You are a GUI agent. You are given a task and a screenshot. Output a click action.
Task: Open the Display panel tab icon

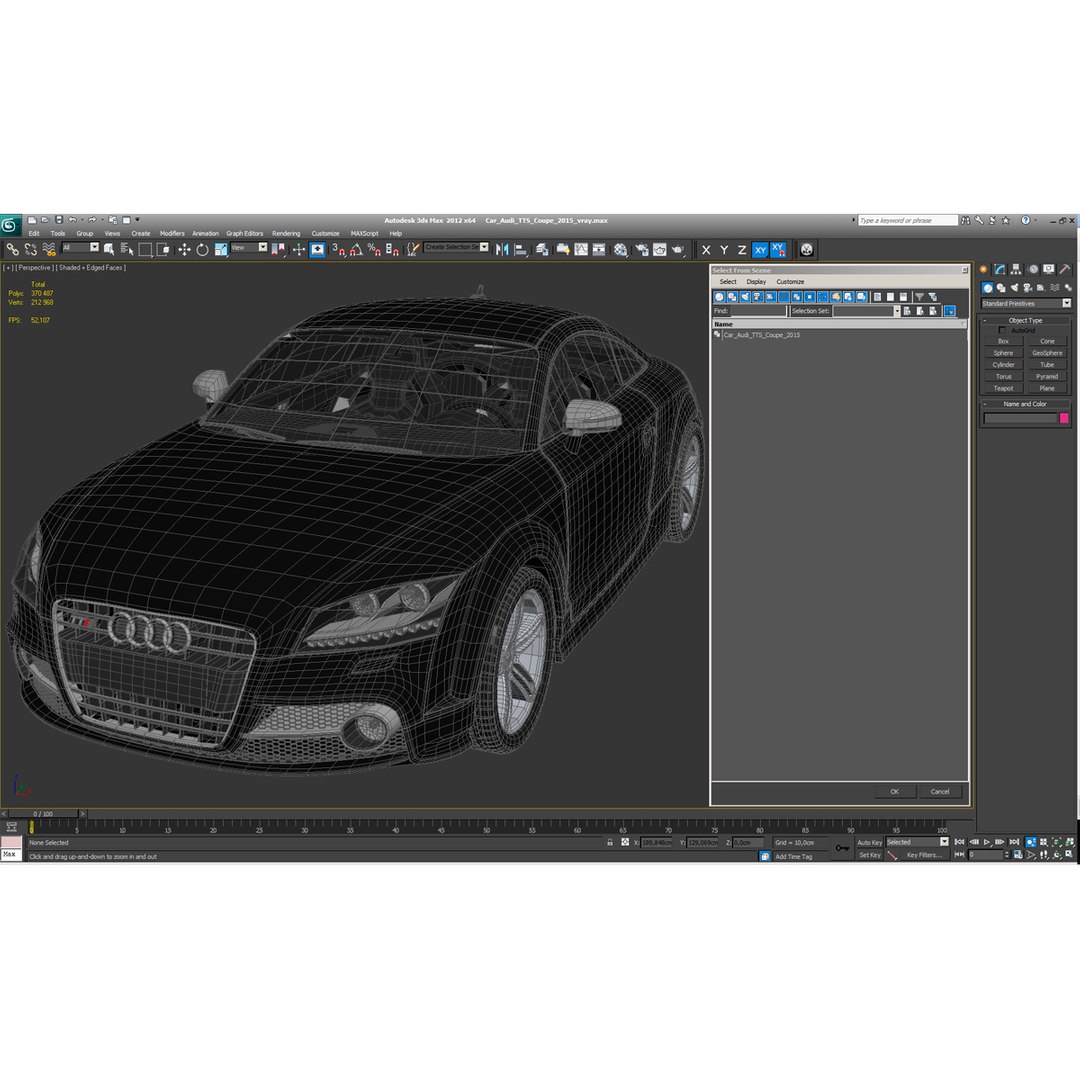(x=1048, y=269)
